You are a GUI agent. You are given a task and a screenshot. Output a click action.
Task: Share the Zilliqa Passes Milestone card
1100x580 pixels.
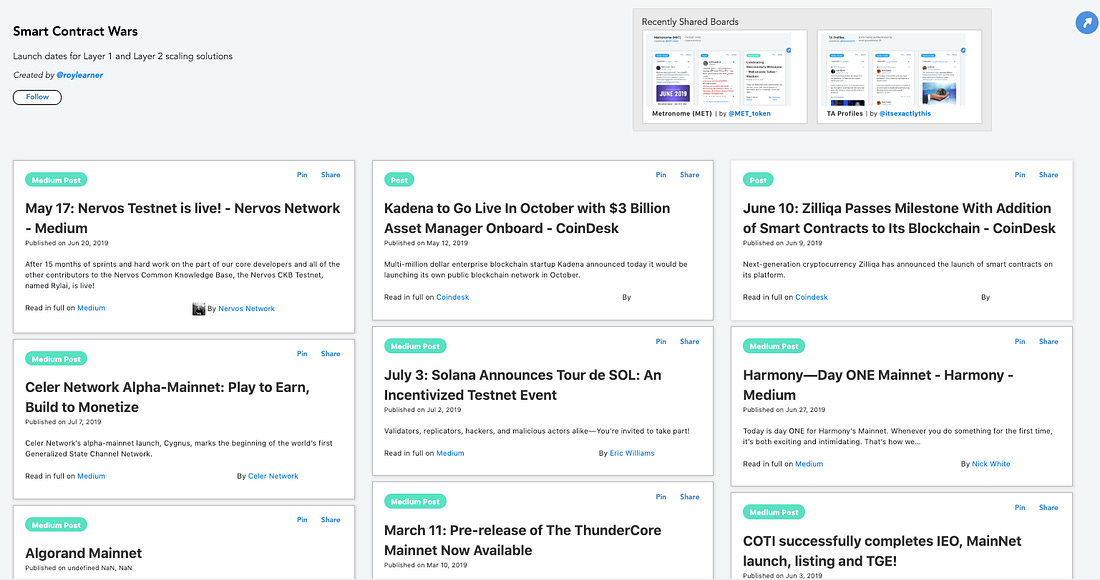pyautogui.click(x=1049, y=175)
